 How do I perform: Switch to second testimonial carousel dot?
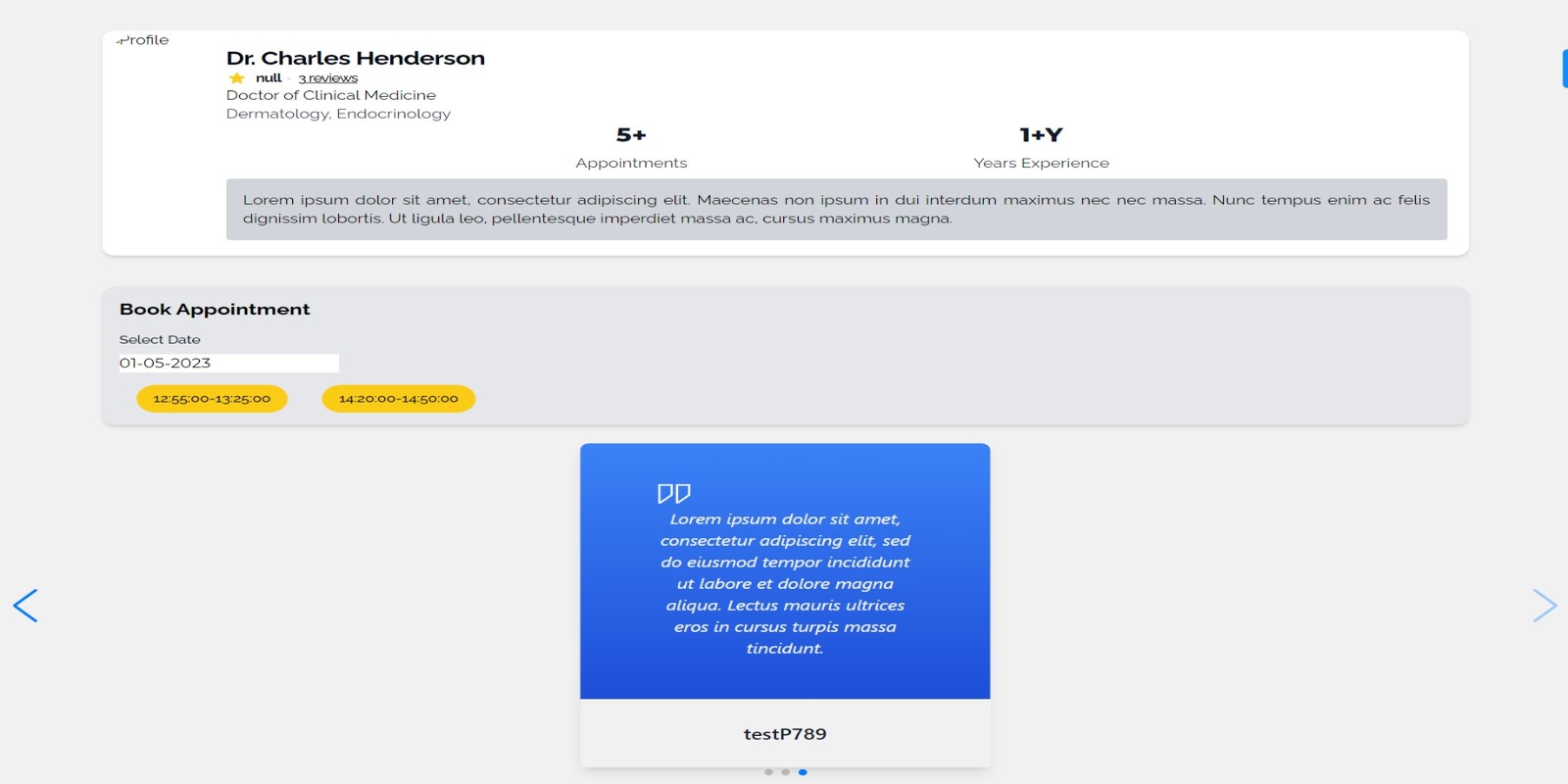pyautogui.click(x=785, y=772)
